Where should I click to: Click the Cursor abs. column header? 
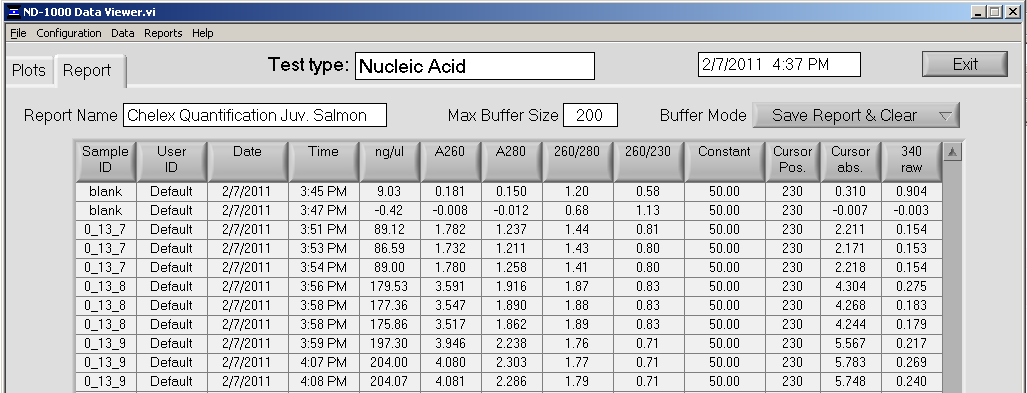pos(851,160)
